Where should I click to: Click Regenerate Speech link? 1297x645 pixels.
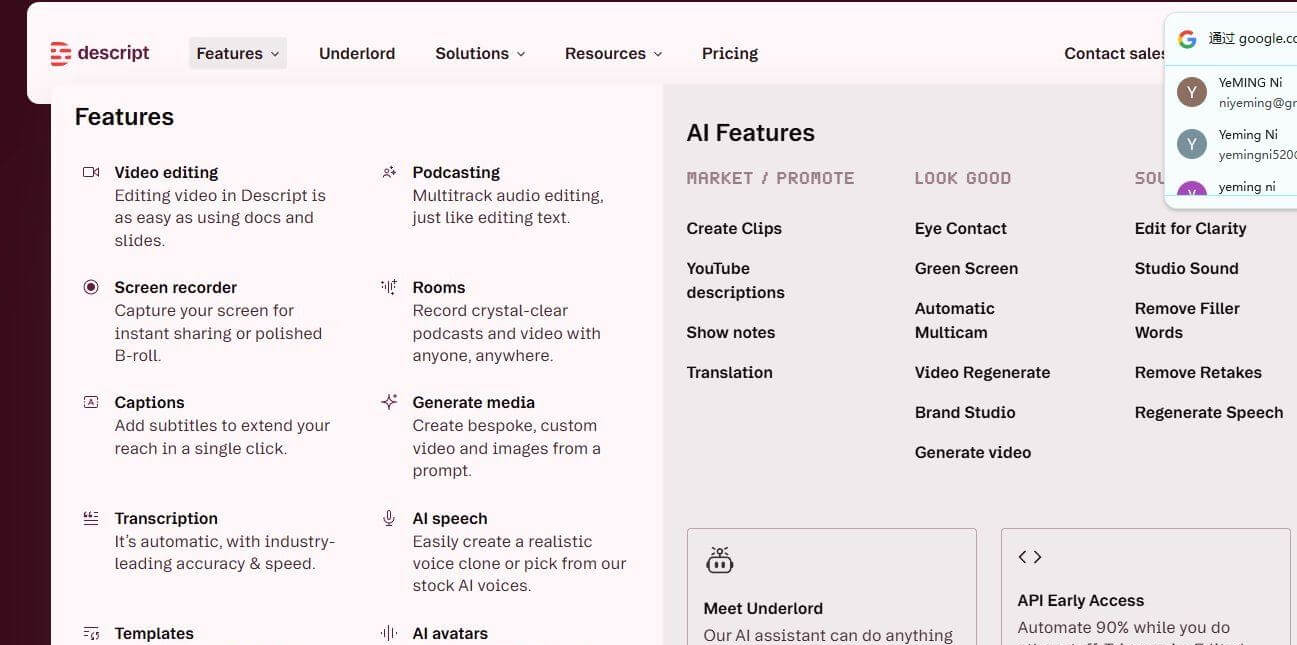pos(1209,412)
